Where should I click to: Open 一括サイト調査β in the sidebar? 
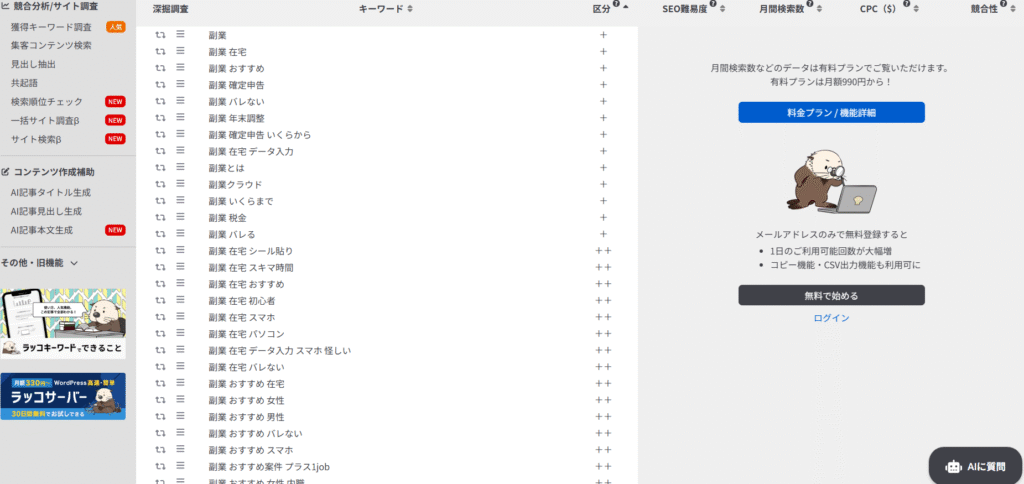[45, 121]
